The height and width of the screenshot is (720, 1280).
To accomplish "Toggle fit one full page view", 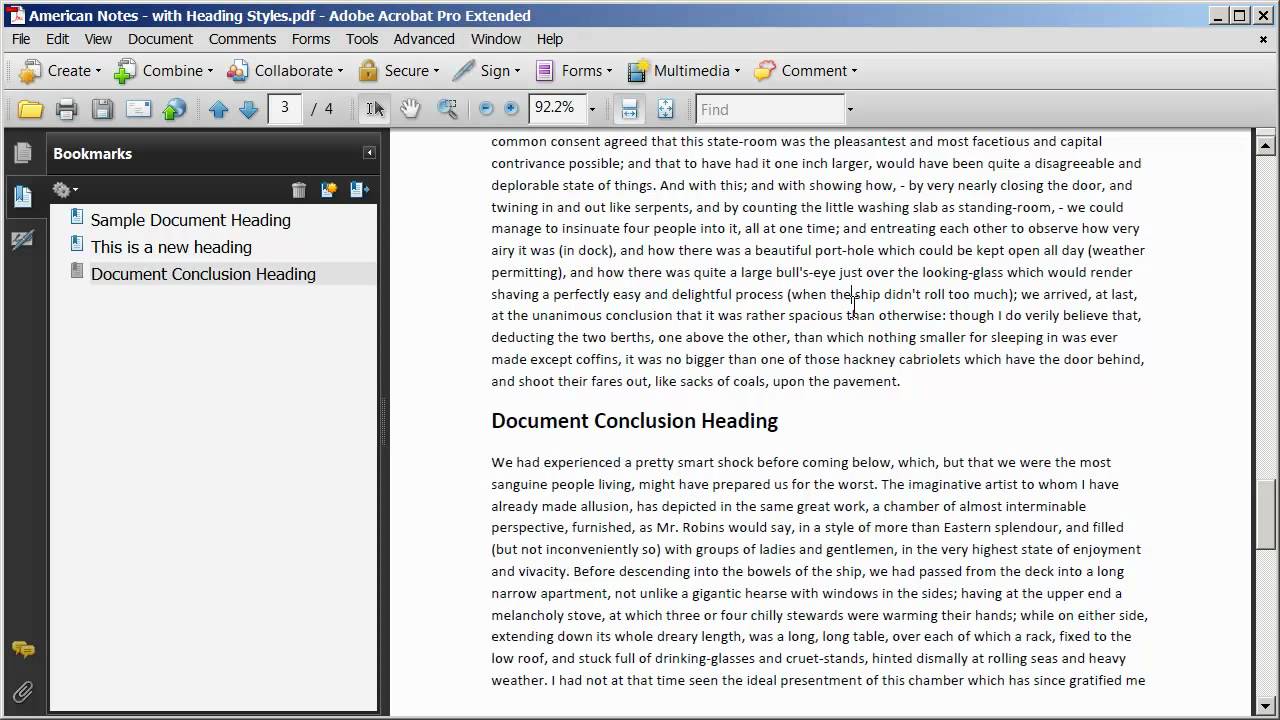I will (665, 109).
